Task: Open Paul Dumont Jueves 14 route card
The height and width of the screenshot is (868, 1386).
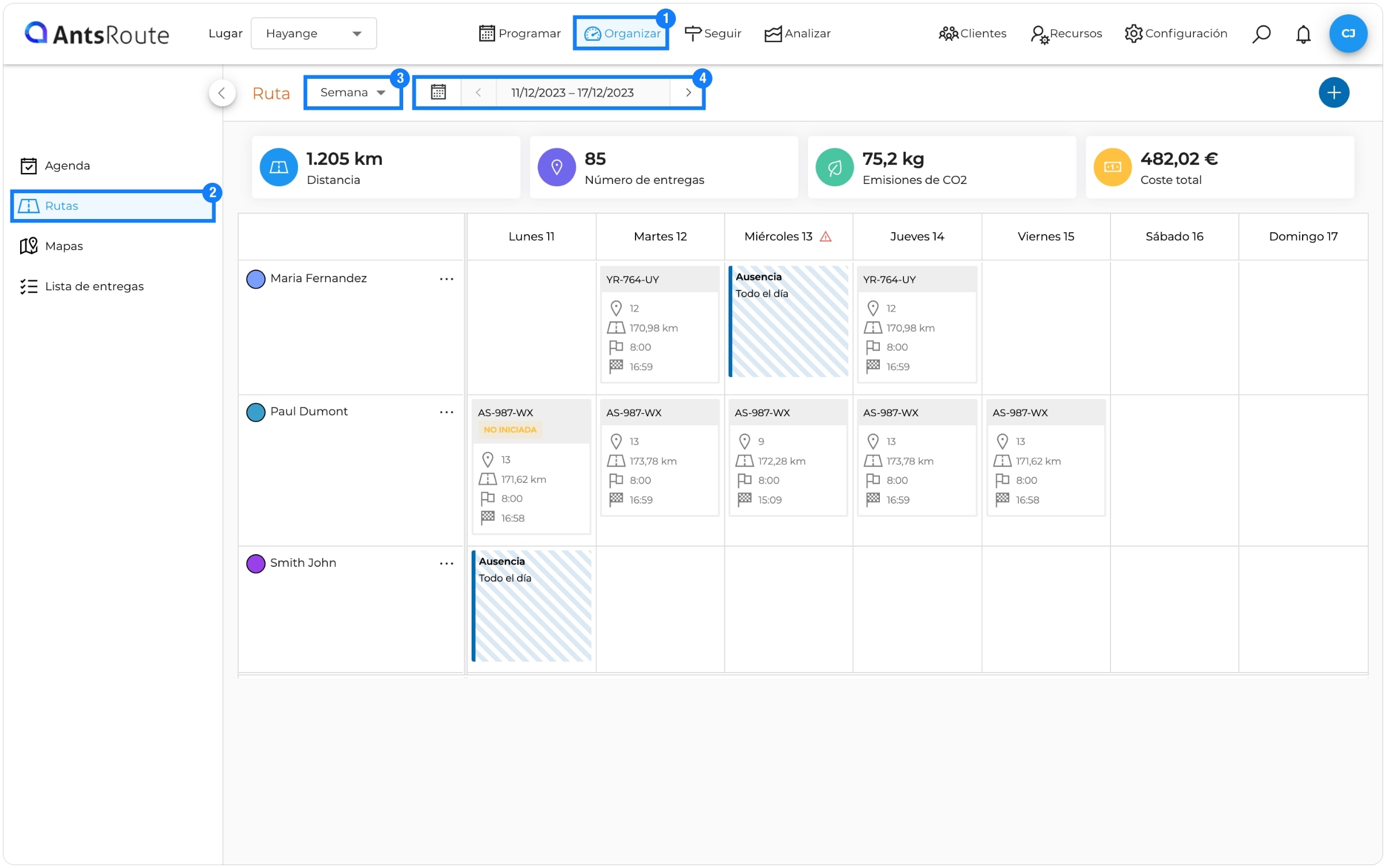Action: [x=917, y=458]
